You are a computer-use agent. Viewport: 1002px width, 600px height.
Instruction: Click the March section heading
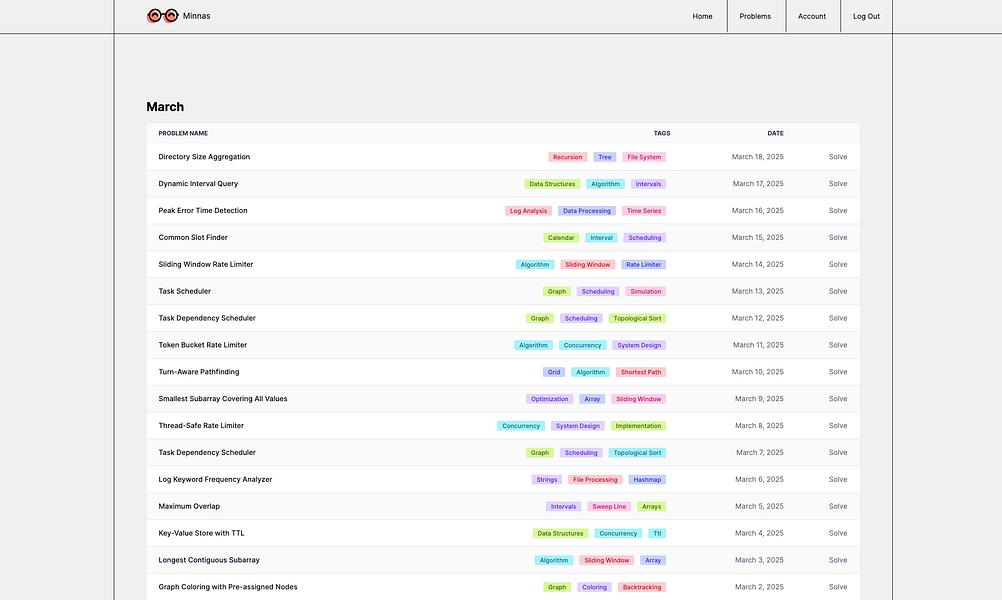165,107
